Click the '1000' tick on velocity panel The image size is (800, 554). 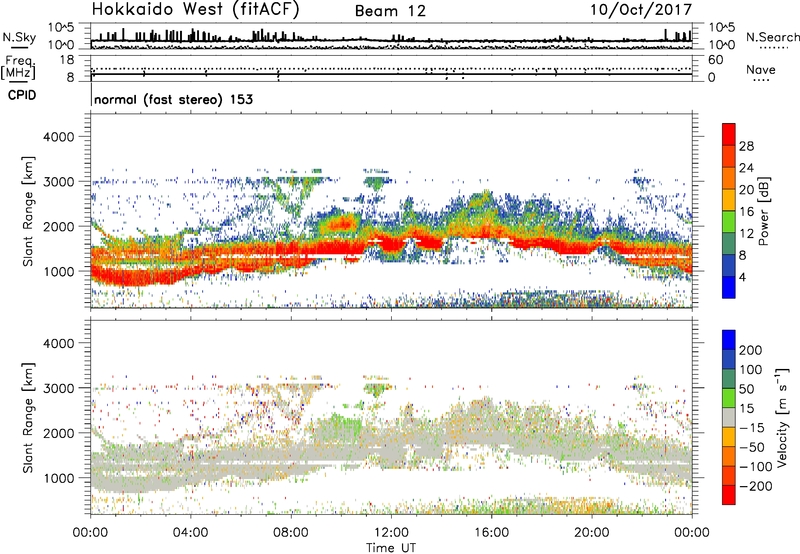[59, 478]
